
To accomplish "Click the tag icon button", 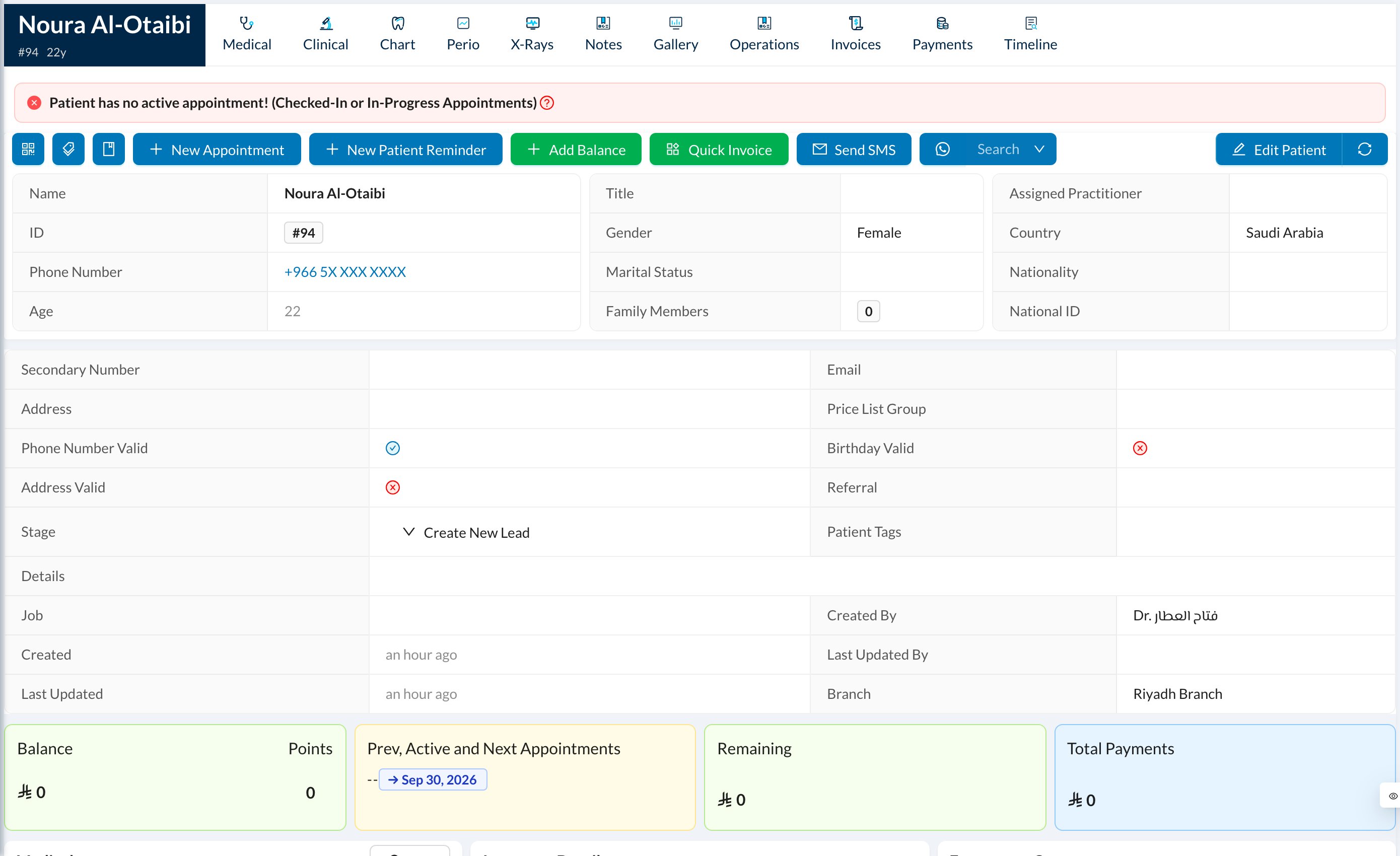I will 68,150.
